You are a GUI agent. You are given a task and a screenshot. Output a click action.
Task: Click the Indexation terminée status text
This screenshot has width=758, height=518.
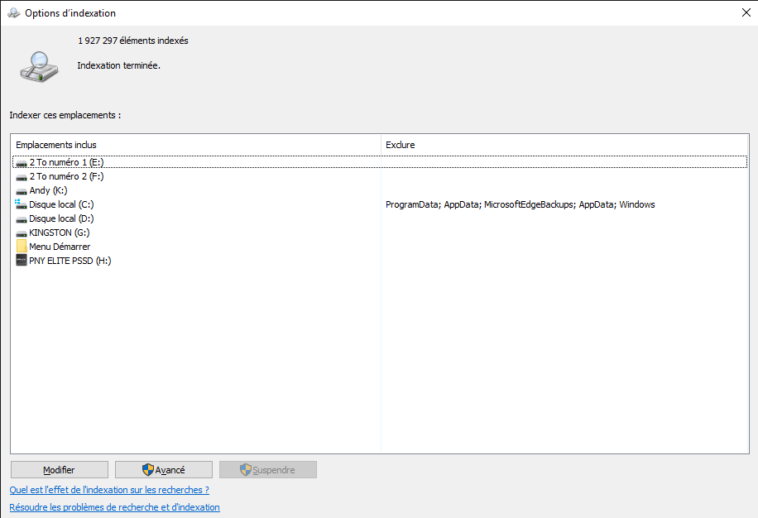click(x=119, y=65)
